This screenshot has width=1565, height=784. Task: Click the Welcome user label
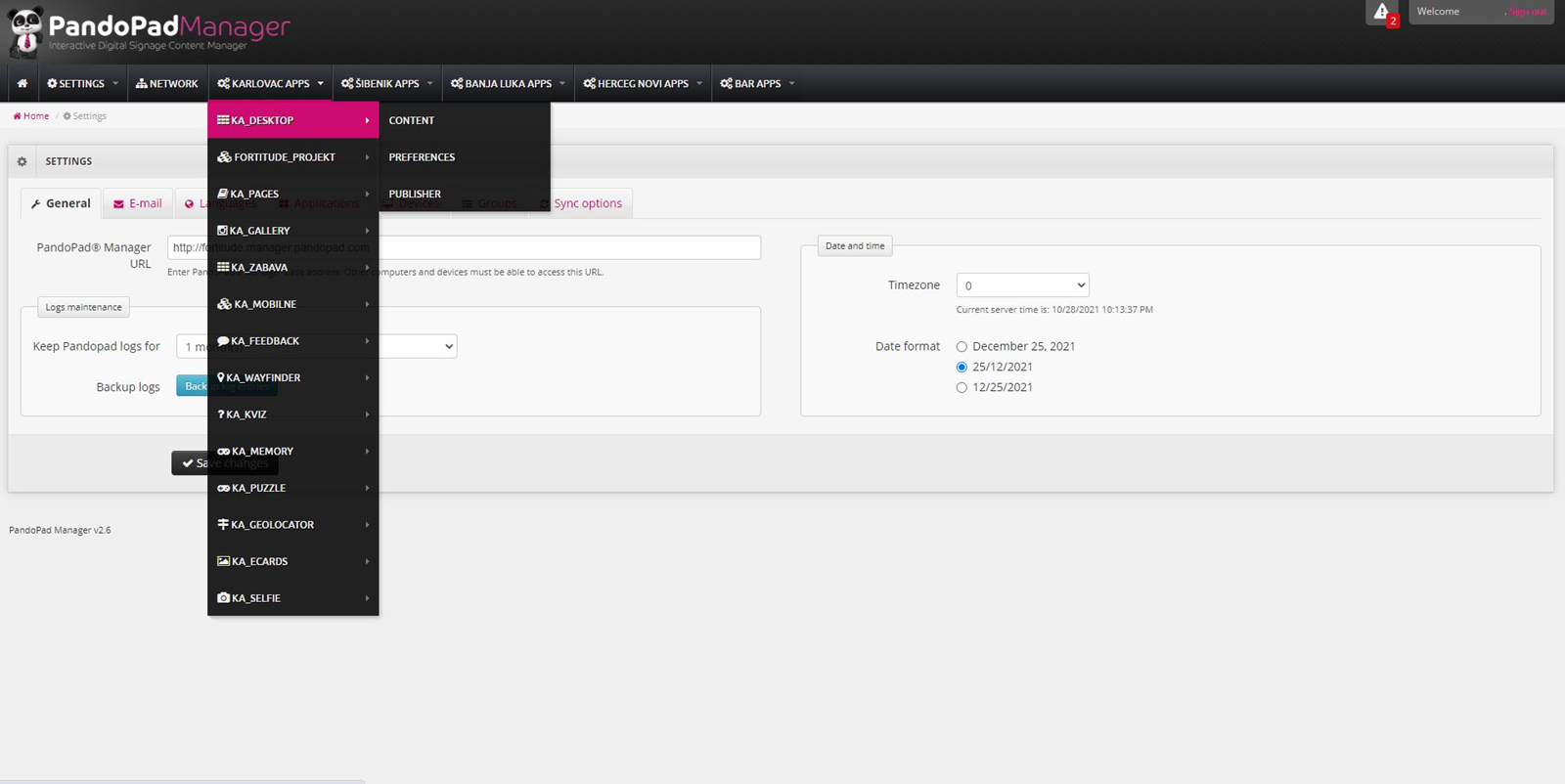1438,12
